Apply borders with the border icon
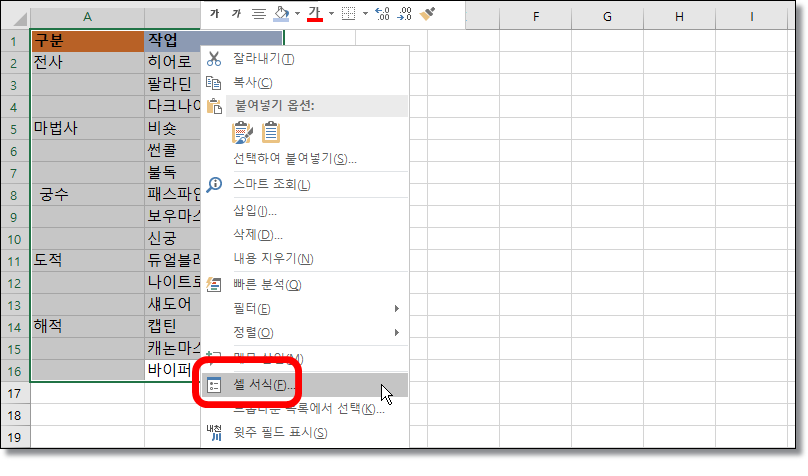Viewport: 808px width, 476px height. tap(349, 14)
